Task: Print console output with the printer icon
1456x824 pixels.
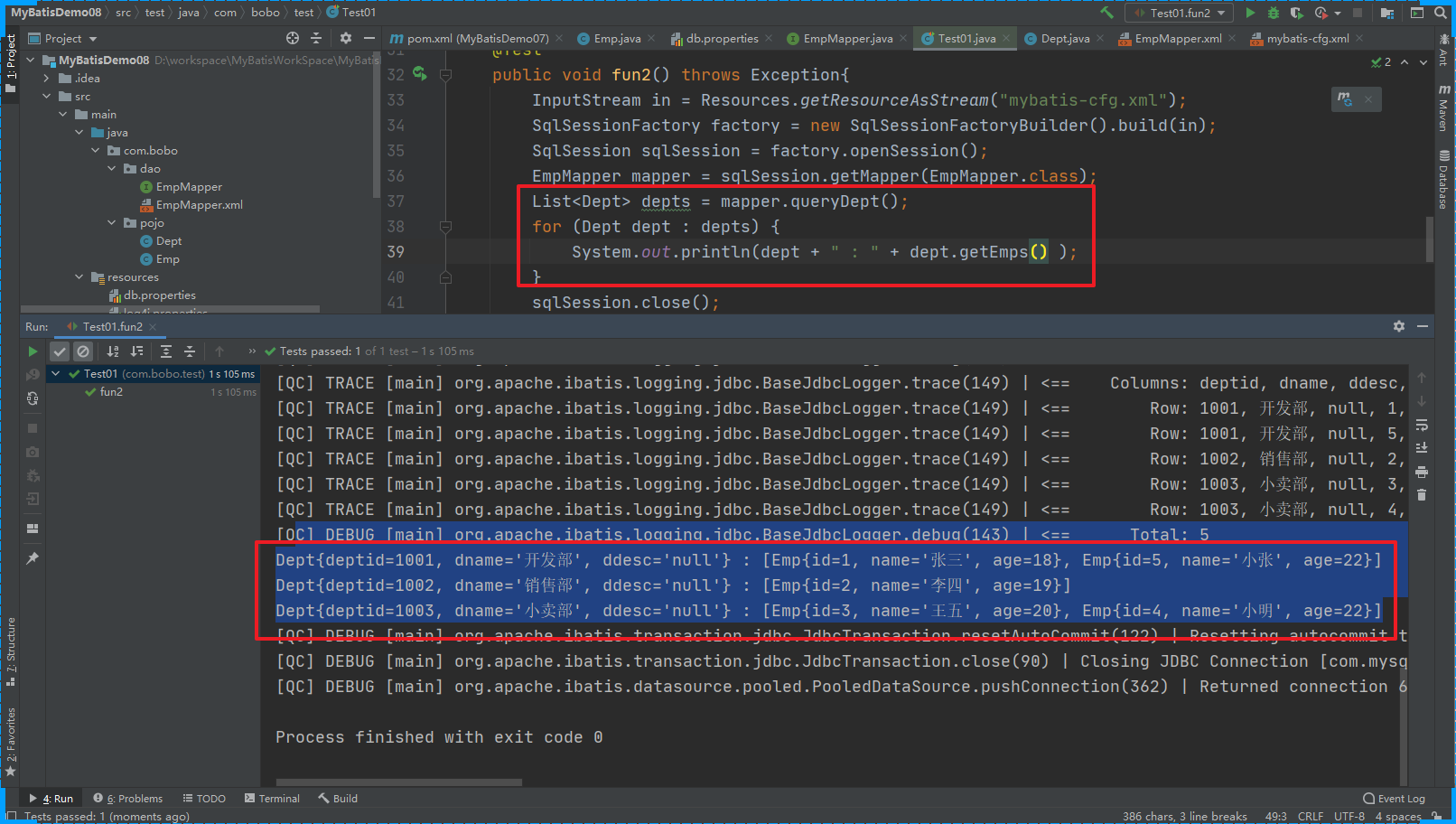Action: [1422, 472]
